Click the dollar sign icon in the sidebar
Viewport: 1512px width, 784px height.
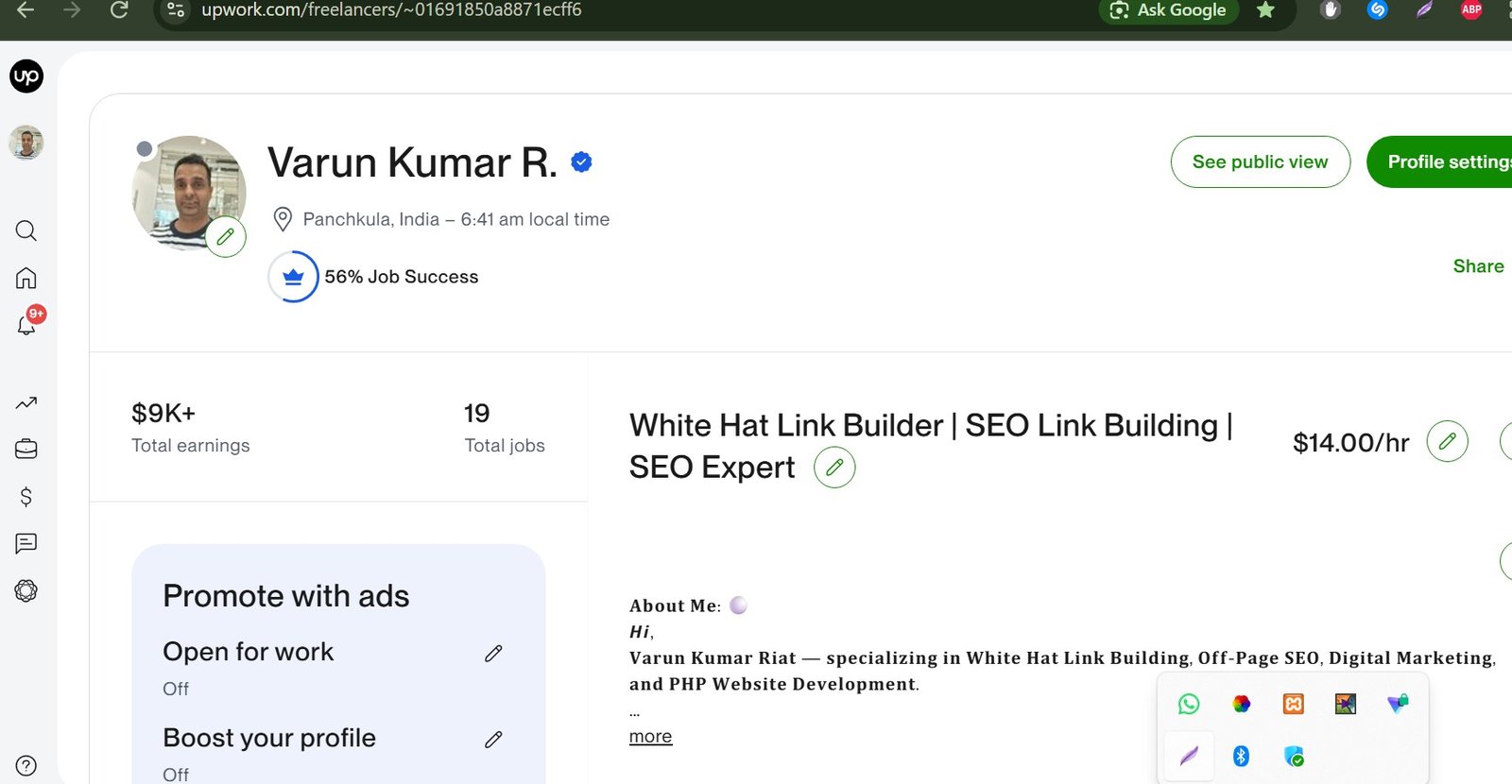click(26, 497)
